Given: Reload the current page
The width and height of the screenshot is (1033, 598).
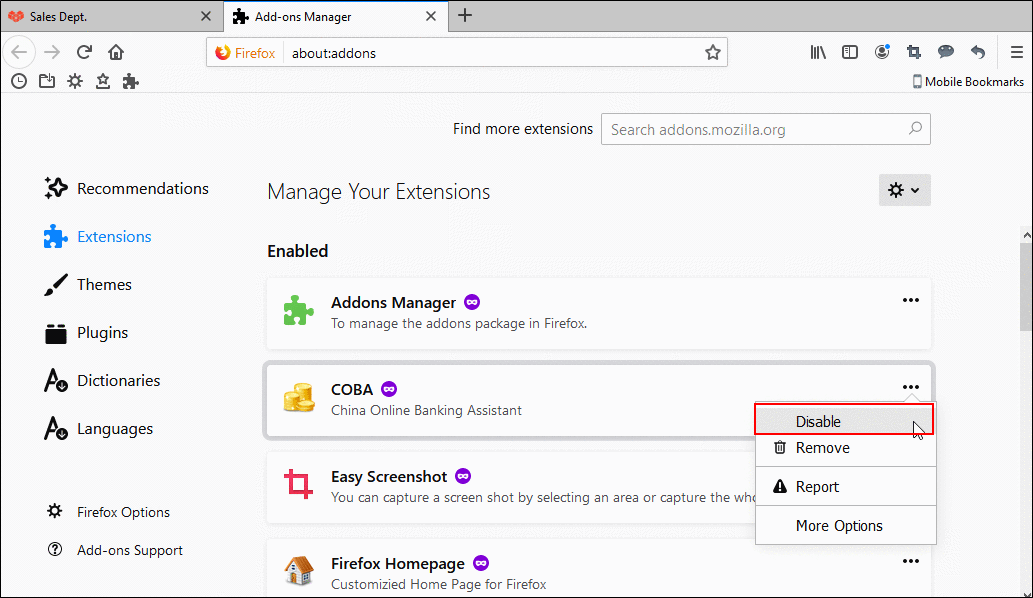Looking at the screenshot, I should (84, 52).
